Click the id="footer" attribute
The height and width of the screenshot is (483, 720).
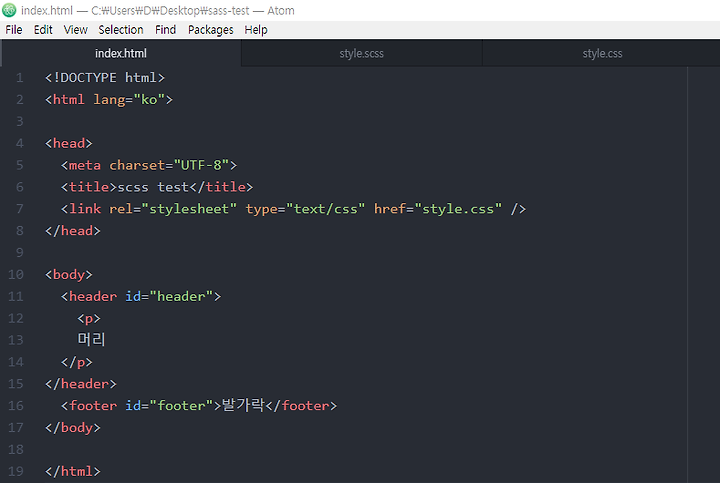click(x=169, y=406)
